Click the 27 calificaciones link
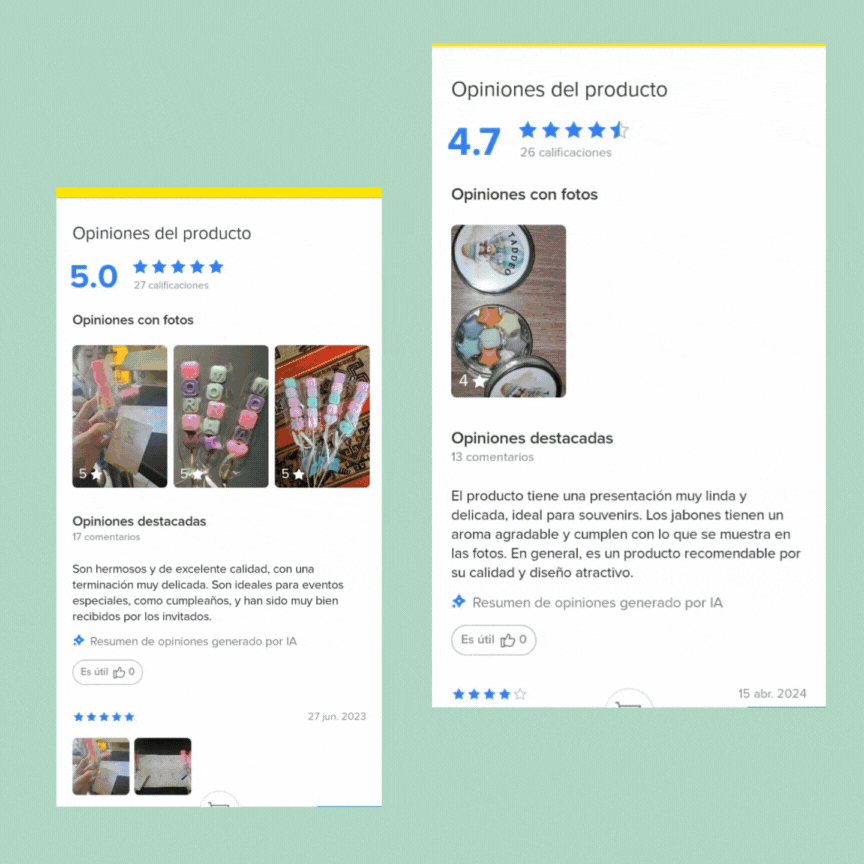 (171, 285)
